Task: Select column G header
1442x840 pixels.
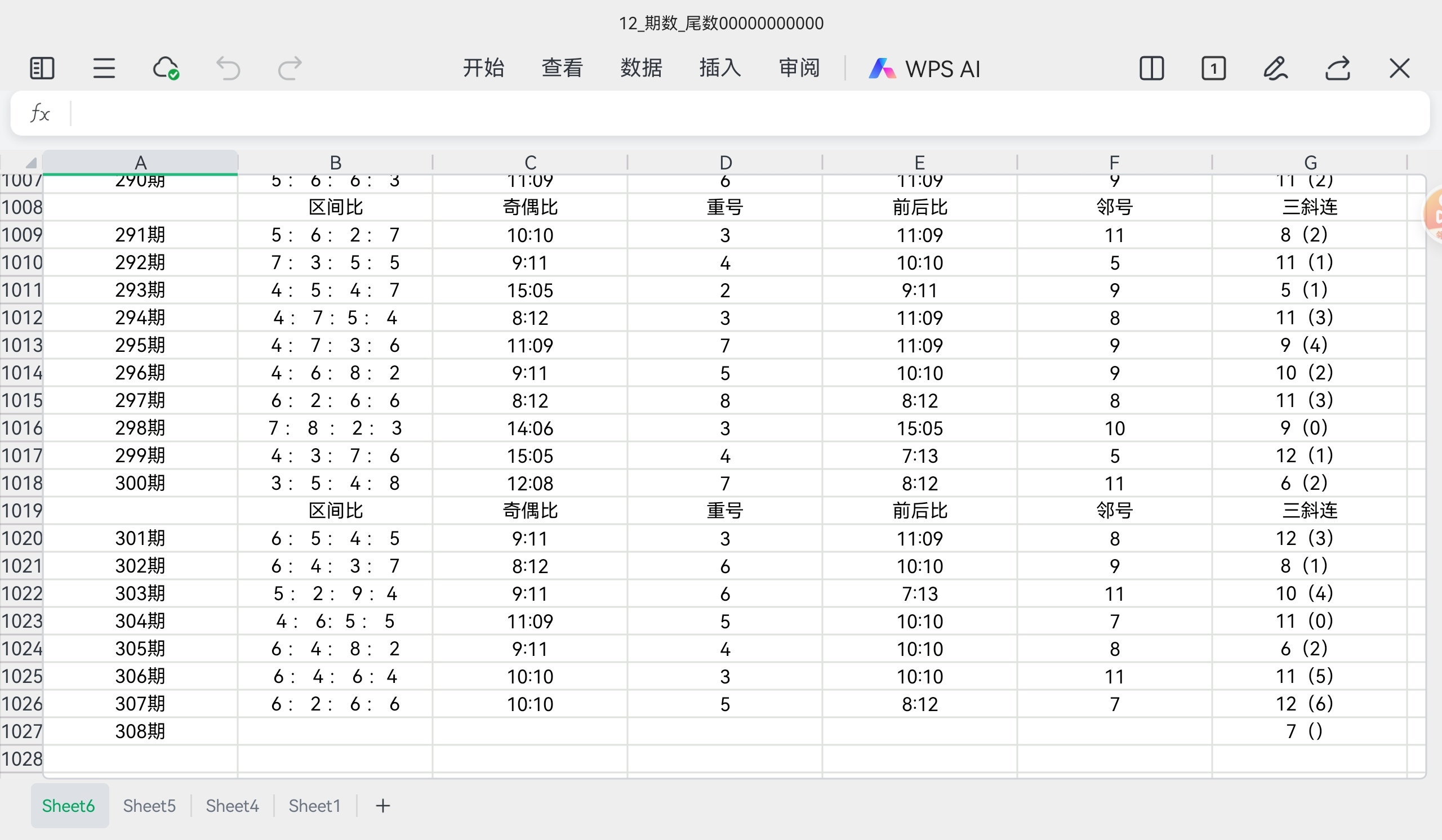Action: pos(1310,162)
